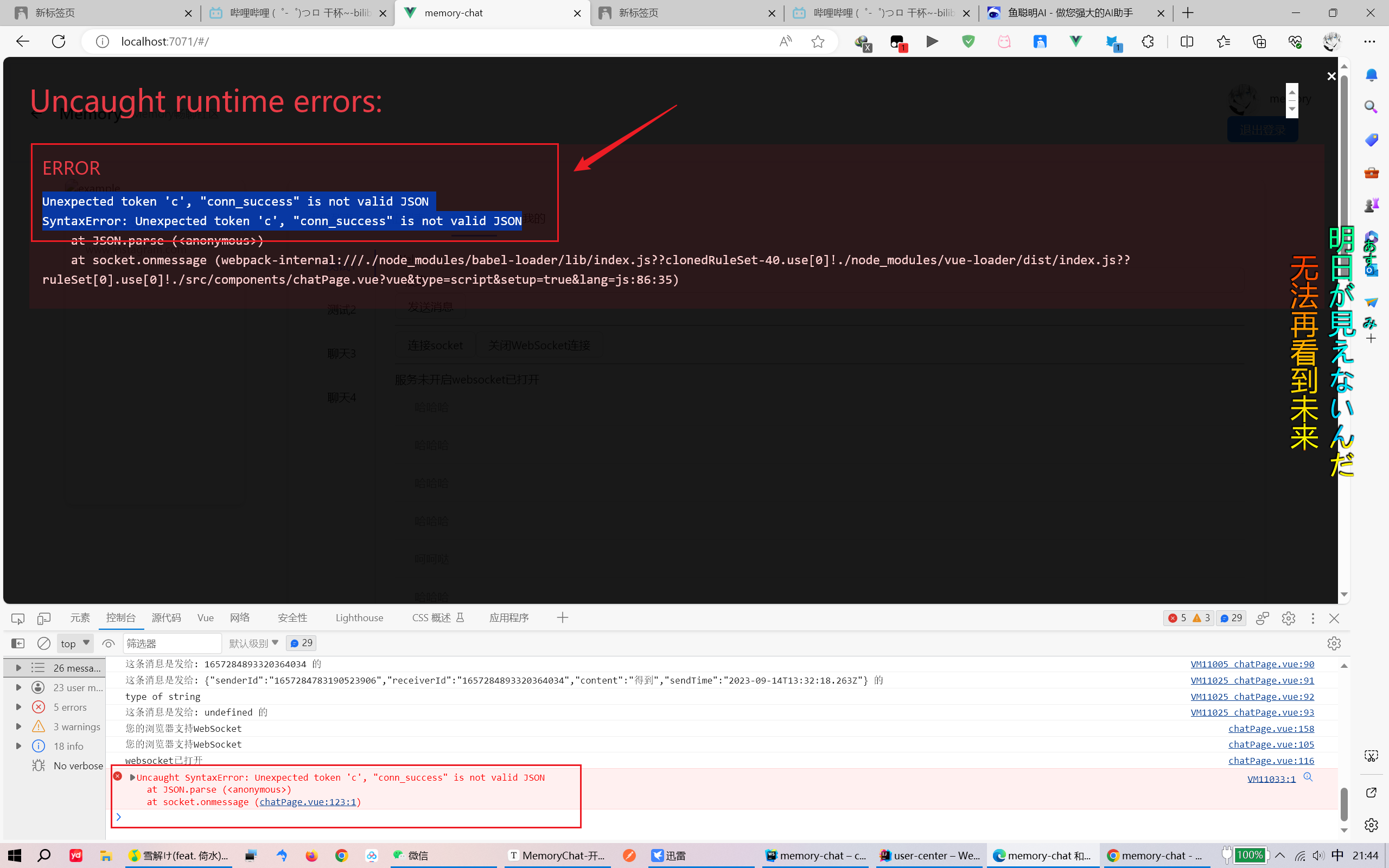This screenshot has height=868, width=1389.
Task: Open the sidebar shopping tag icon
Action: point(1371,139)
